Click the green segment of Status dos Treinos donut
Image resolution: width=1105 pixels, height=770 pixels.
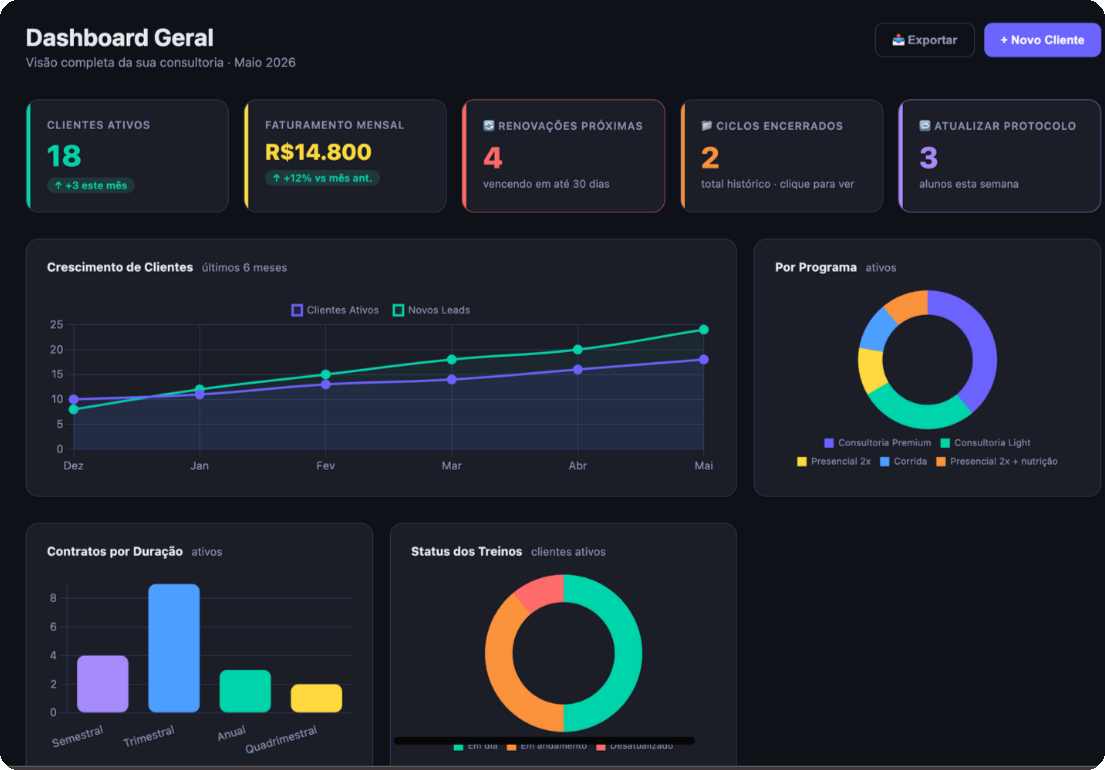[x=626, y=654]
